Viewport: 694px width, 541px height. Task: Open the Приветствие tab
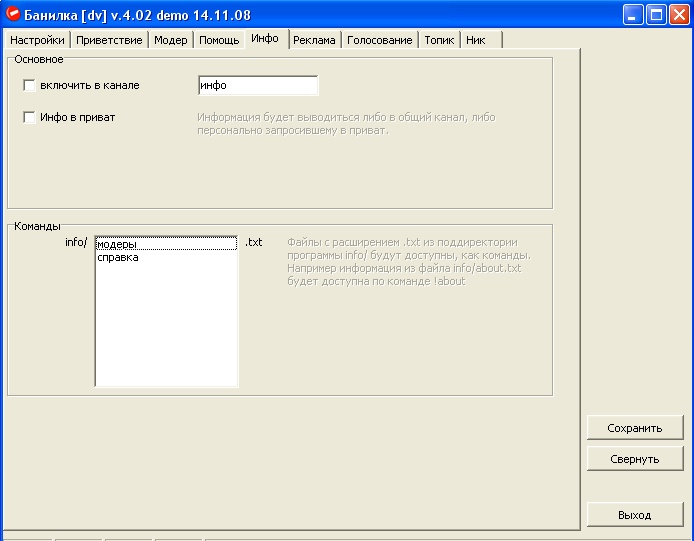pos(109,40)
